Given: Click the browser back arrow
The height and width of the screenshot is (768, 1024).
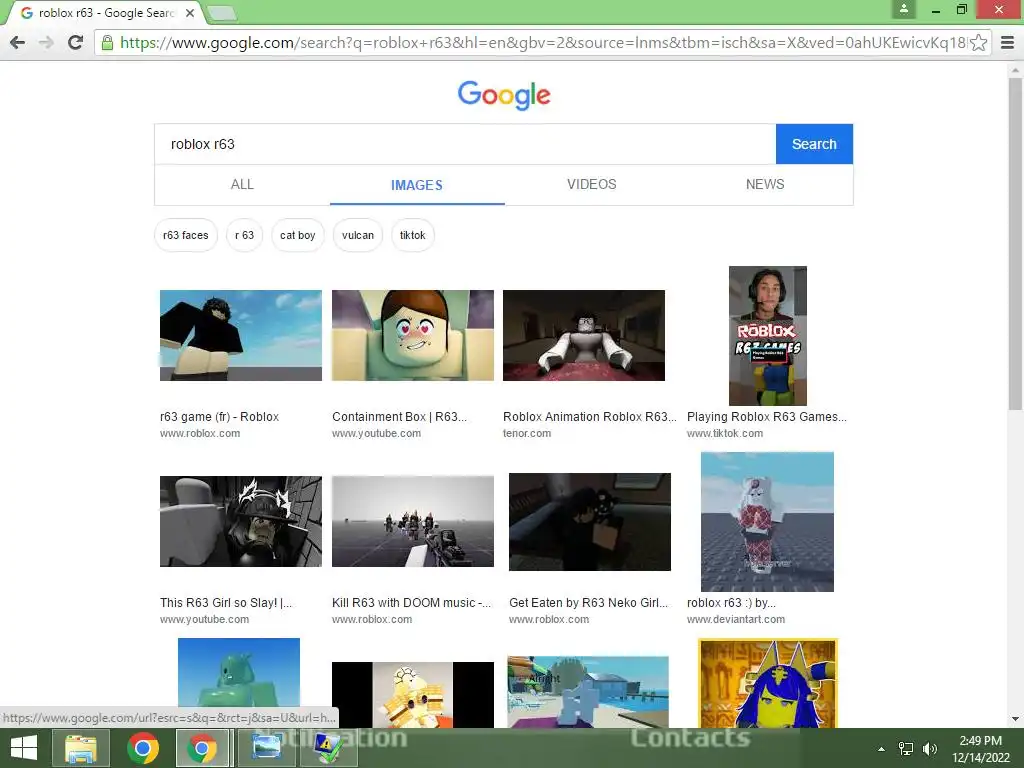Looking at the screenshot, I should 18,42.
